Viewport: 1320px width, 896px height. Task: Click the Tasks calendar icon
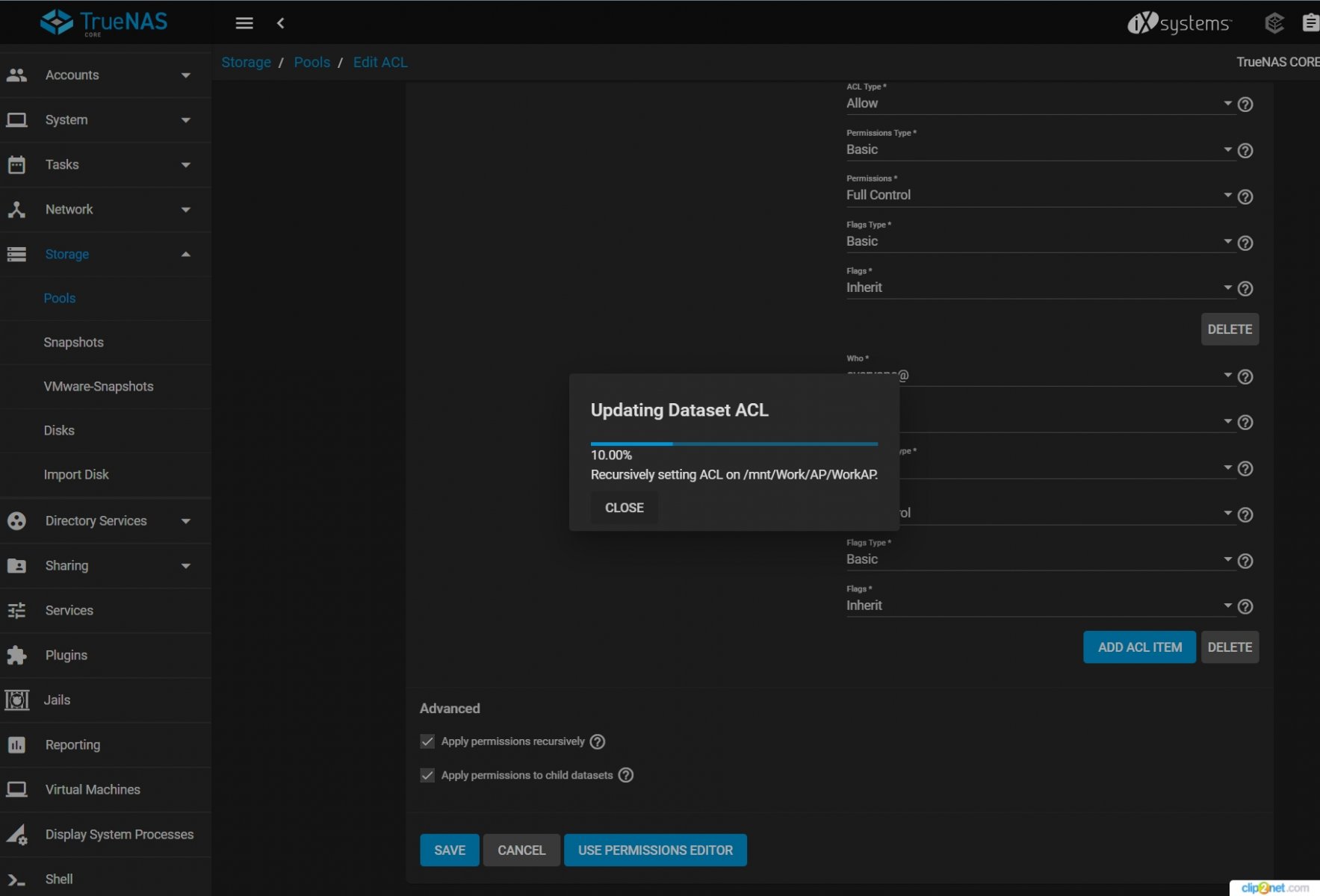[16, 164]
